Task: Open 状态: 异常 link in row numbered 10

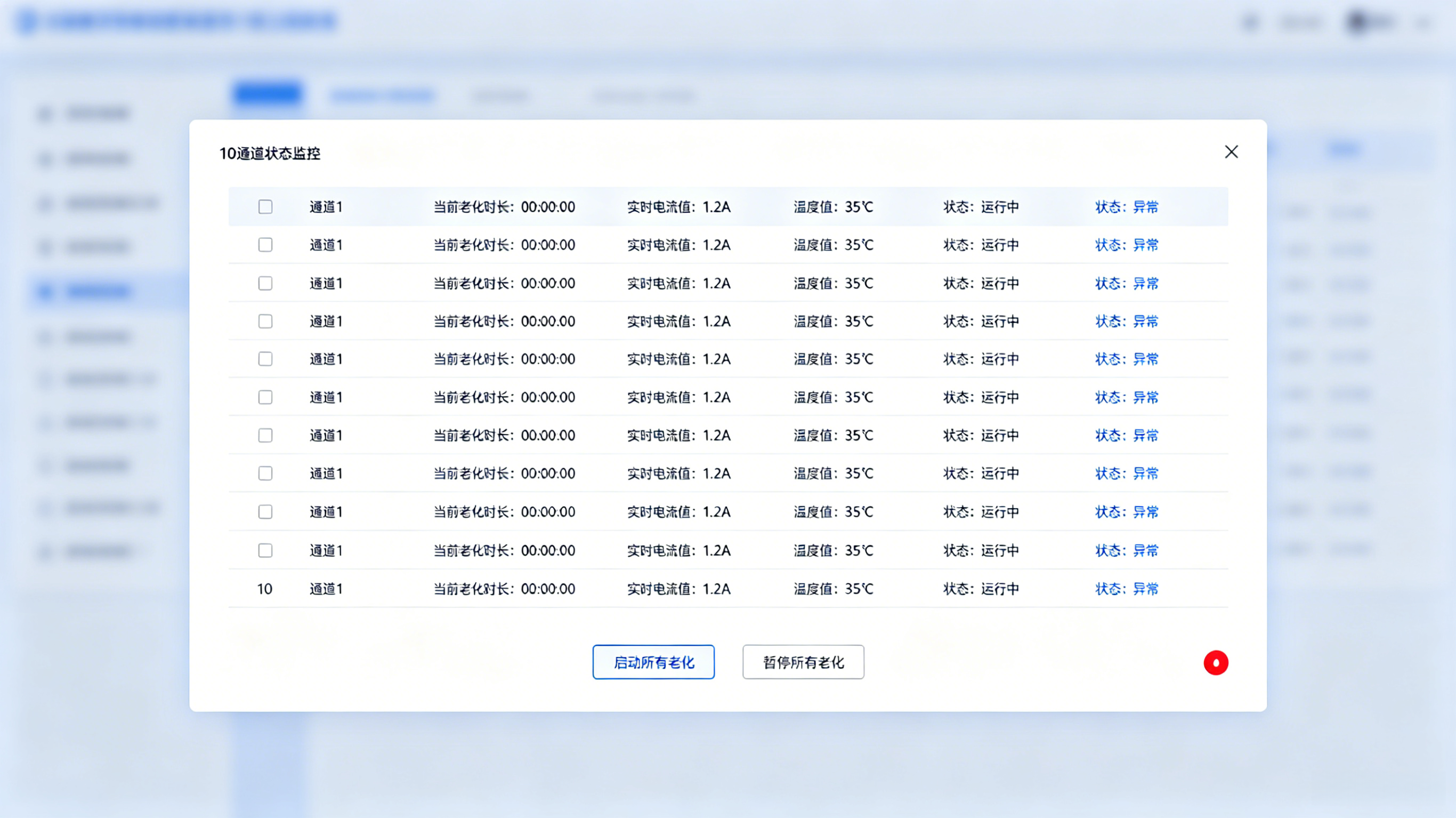Action: (1127, 589)
